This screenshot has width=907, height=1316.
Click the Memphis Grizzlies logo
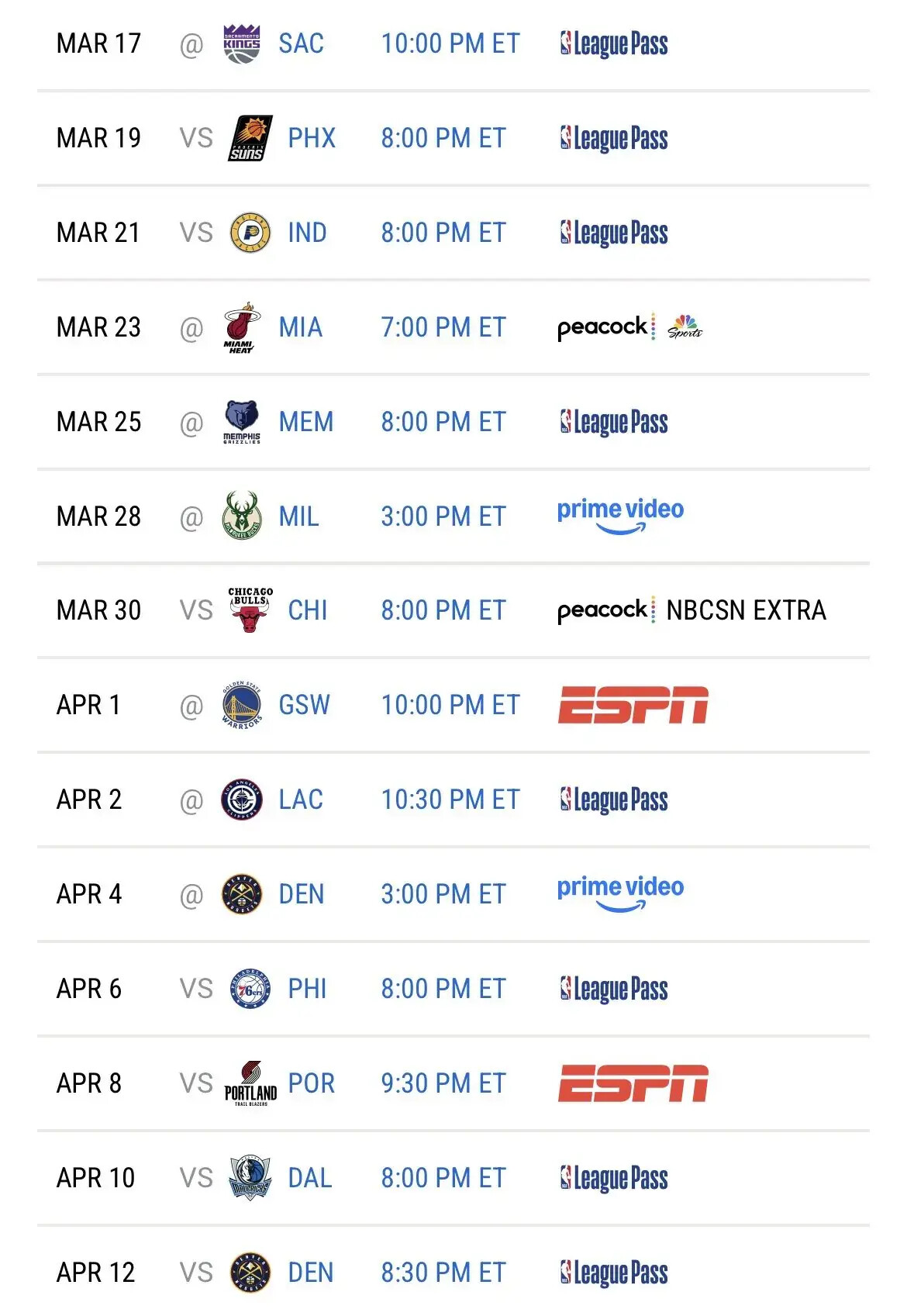[241, 422]
